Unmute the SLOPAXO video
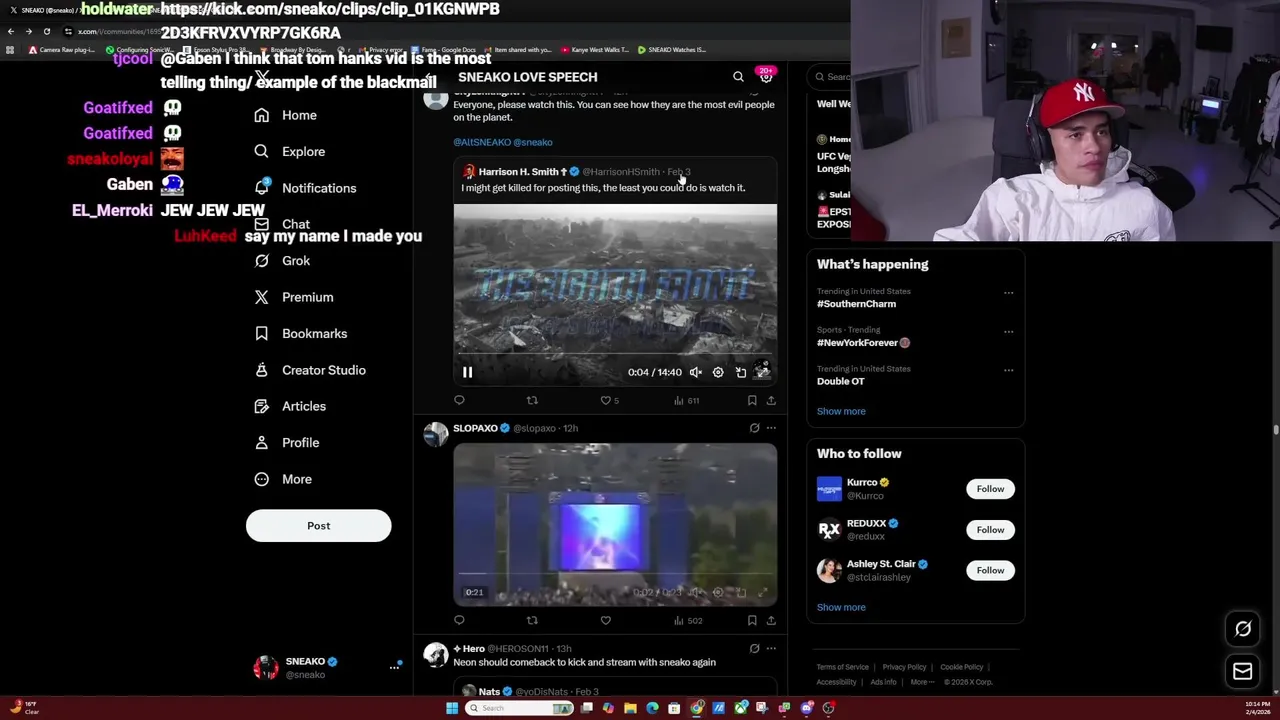This screenshot has height=720, width=1280. pyautogui.click(x=695, y=592)
